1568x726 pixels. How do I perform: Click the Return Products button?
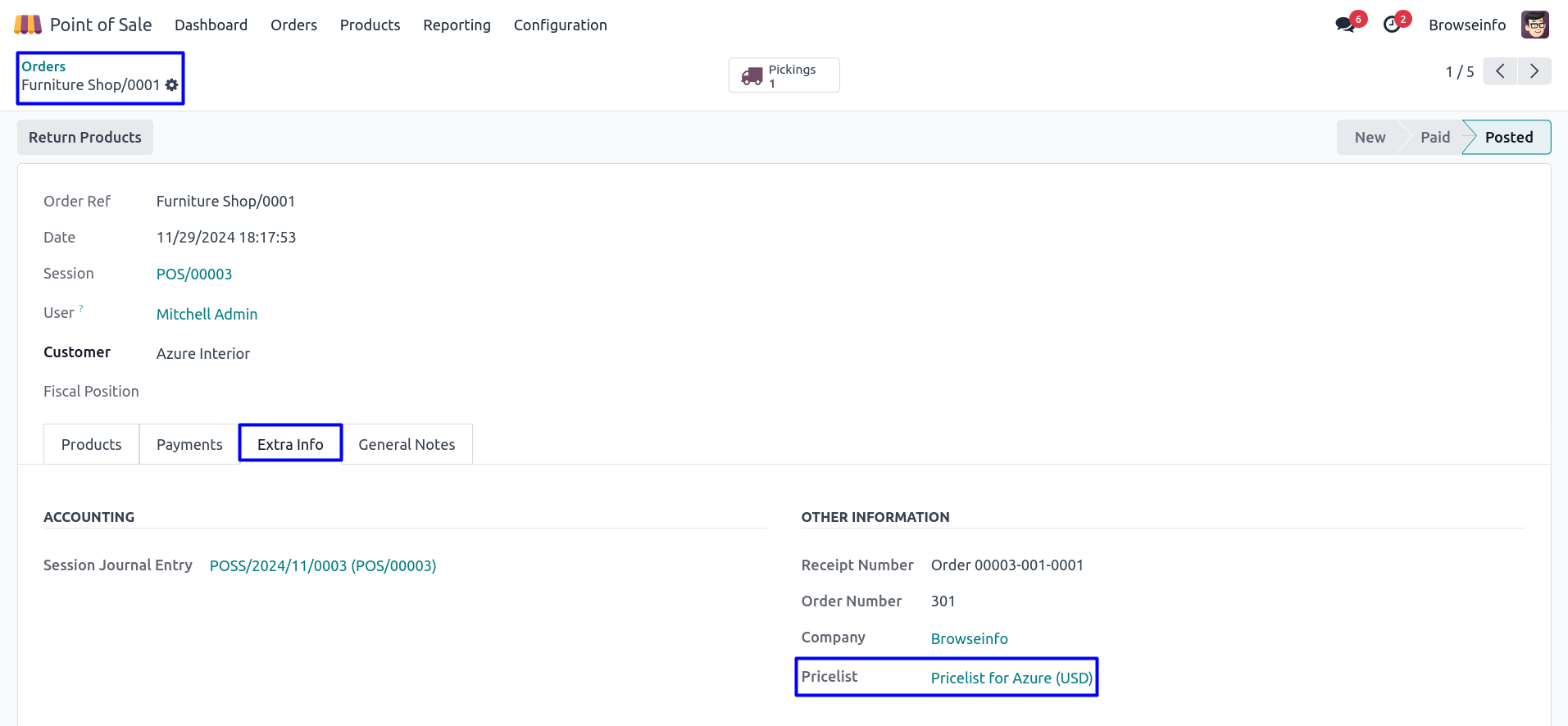click(x=85, y=138)
